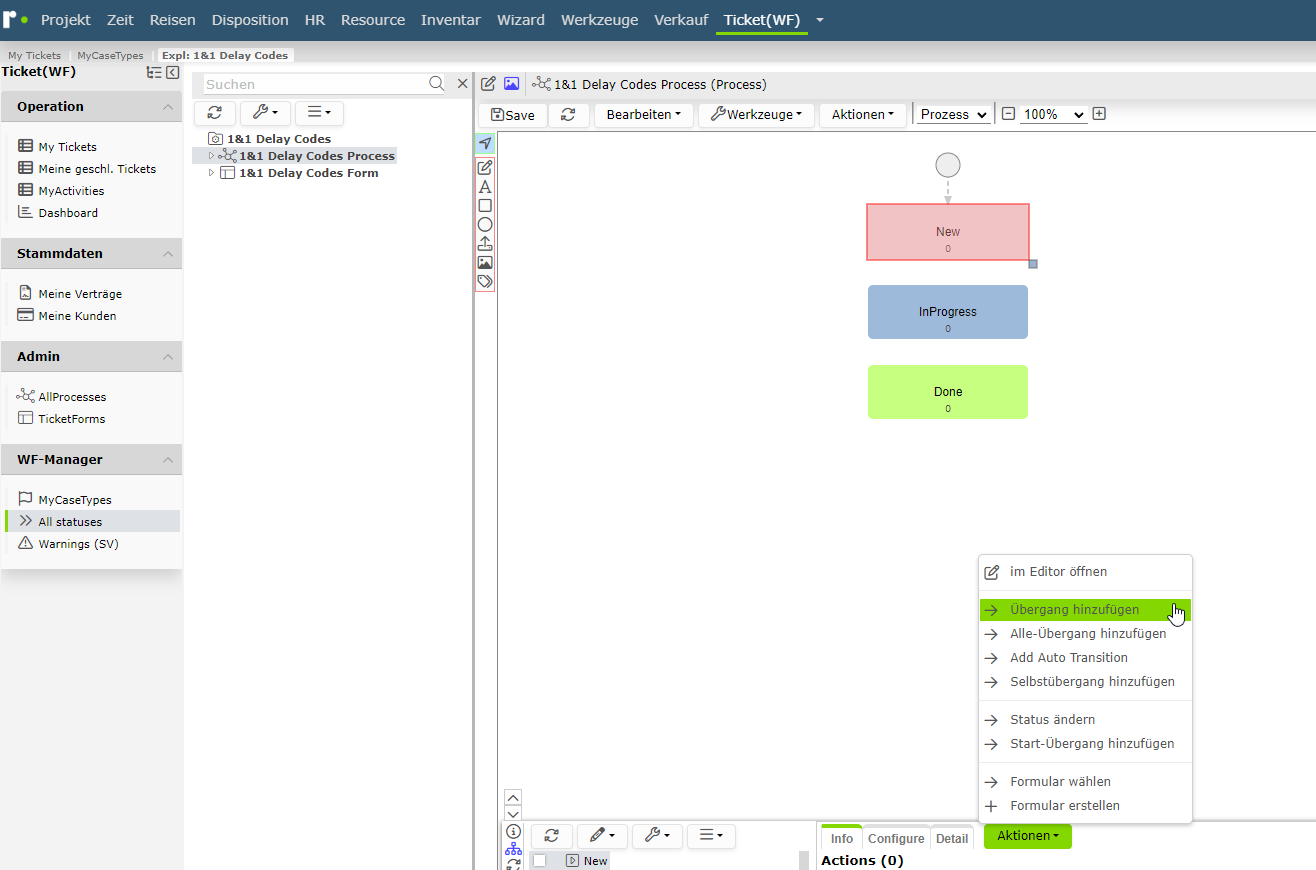Open the green Aktionen button
This screenshot has width=1316, height=870.
tap(1028, 836)
